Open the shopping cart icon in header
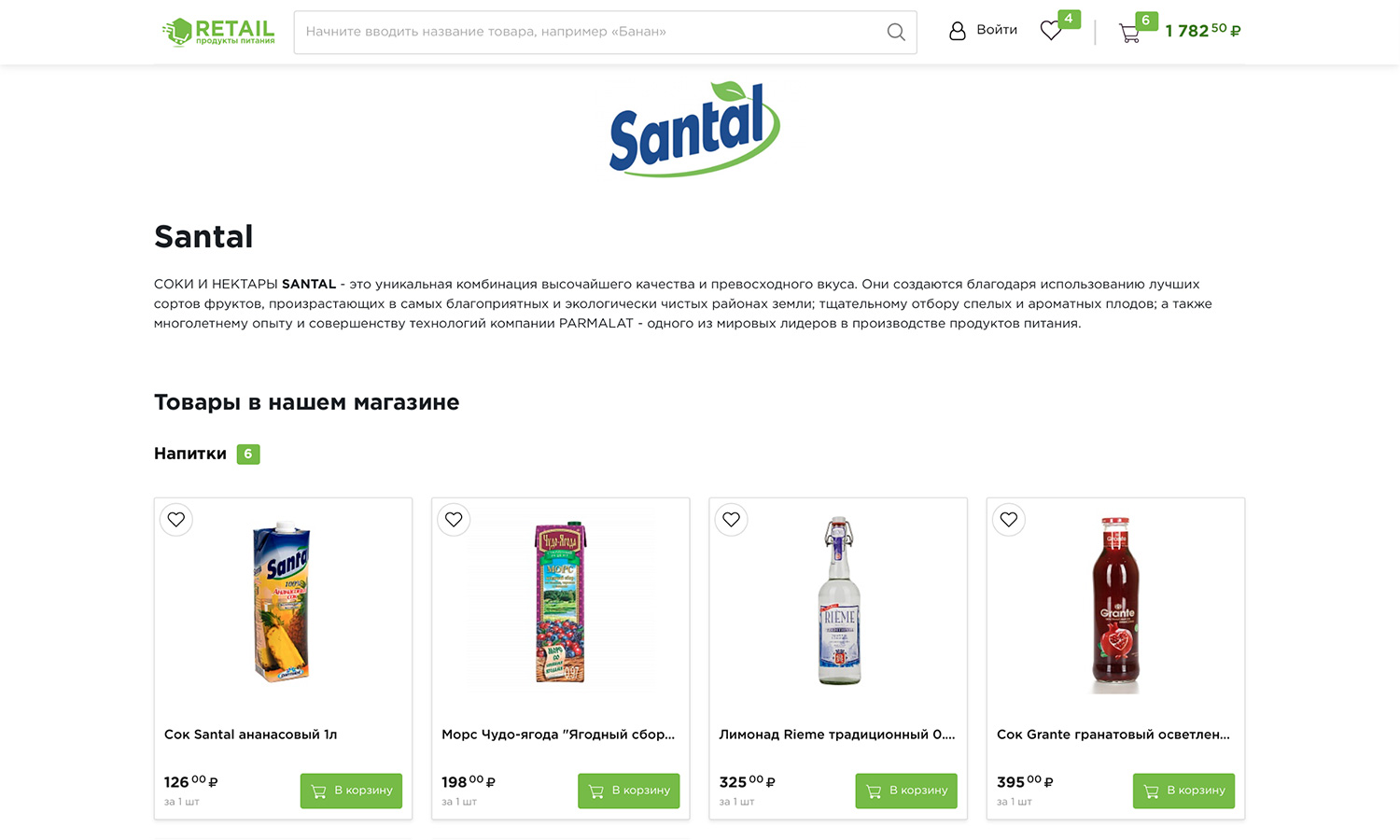Screen dimensions: 1400x840 pyautogui.click(x=1129, y=34)
